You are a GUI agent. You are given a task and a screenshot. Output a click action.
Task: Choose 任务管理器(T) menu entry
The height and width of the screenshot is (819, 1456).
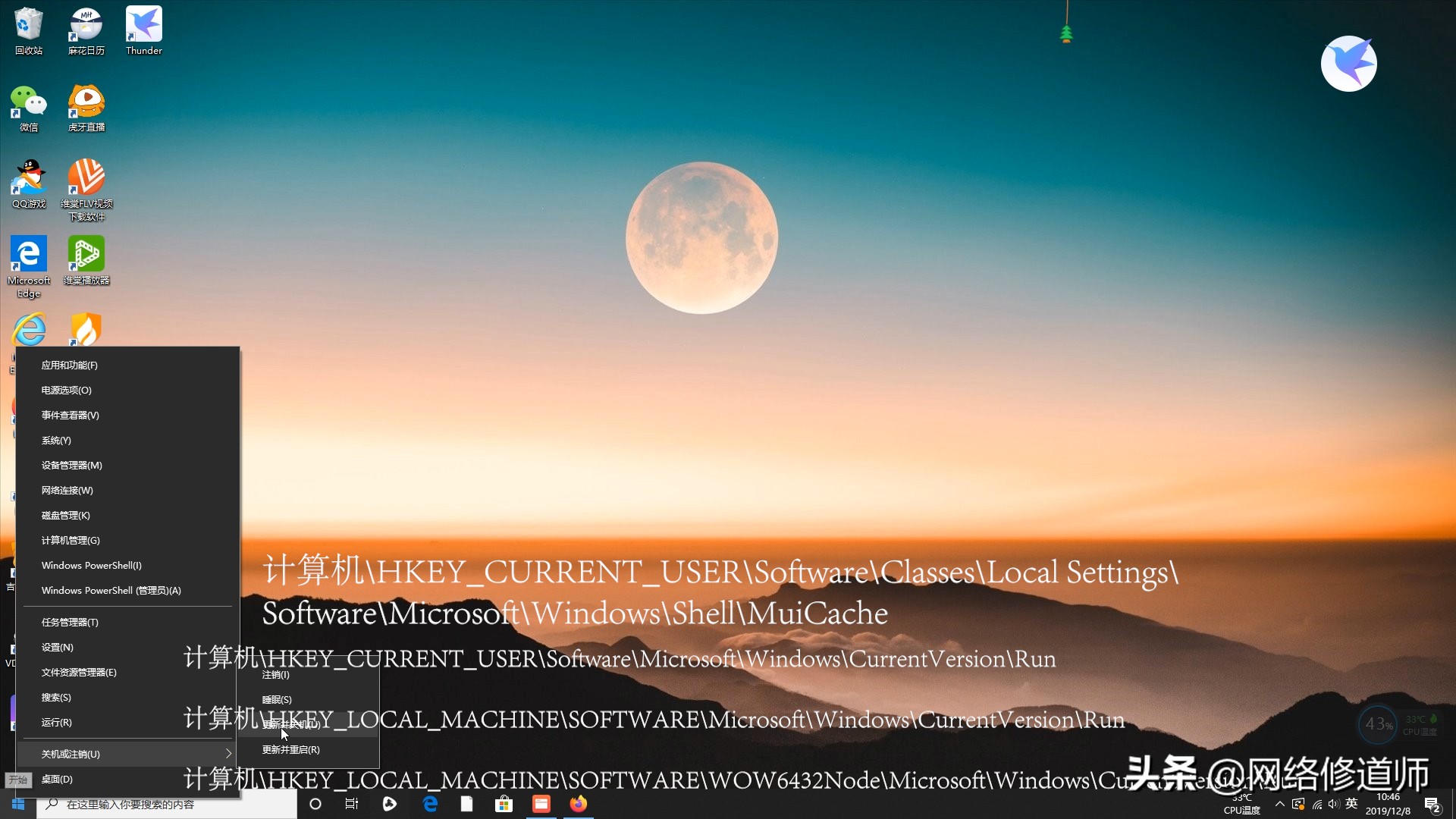coord(70,622)
